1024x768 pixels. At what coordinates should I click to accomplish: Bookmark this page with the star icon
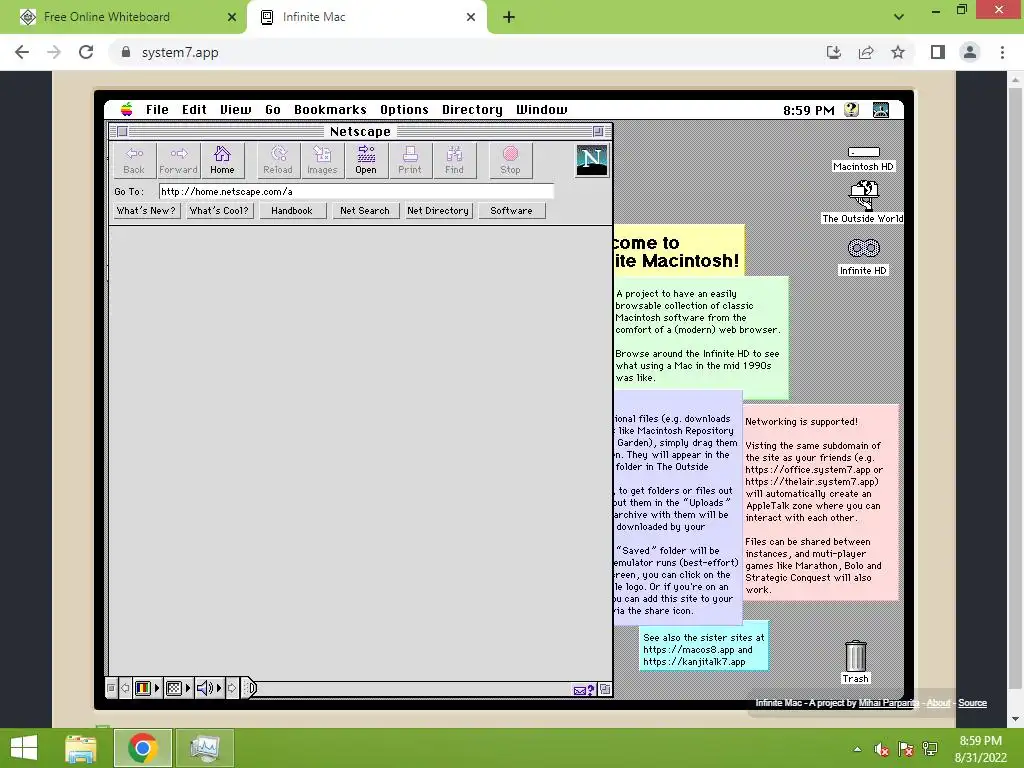pos(898,52)
